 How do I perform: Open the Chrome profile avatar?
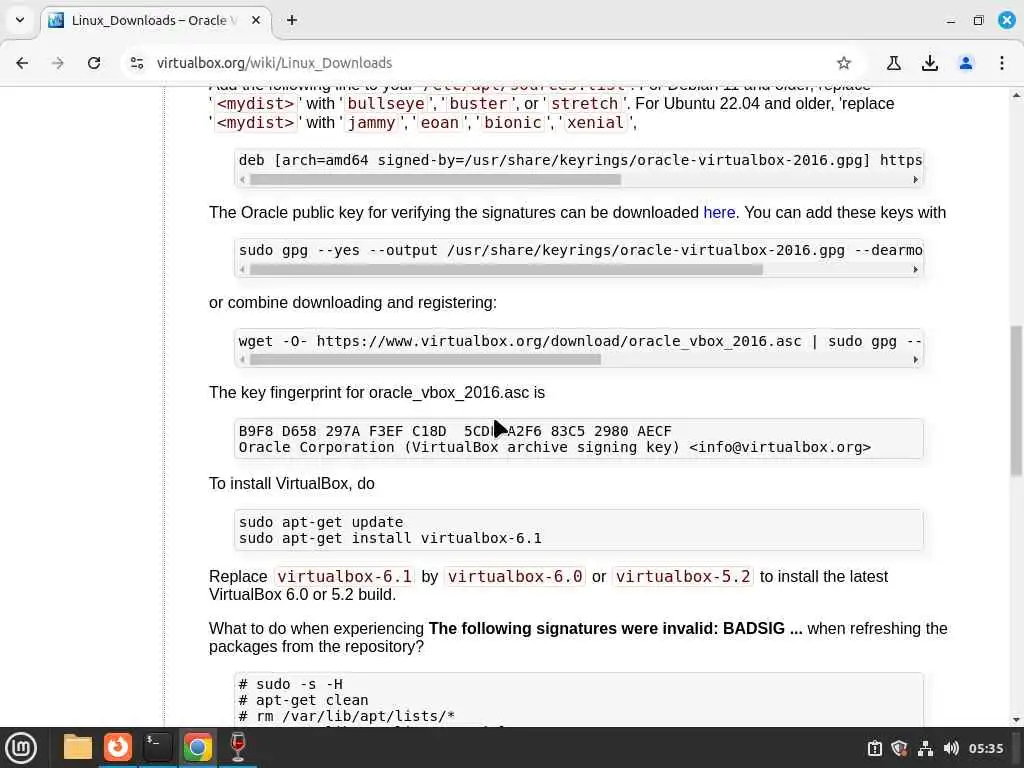coord(966,63)
